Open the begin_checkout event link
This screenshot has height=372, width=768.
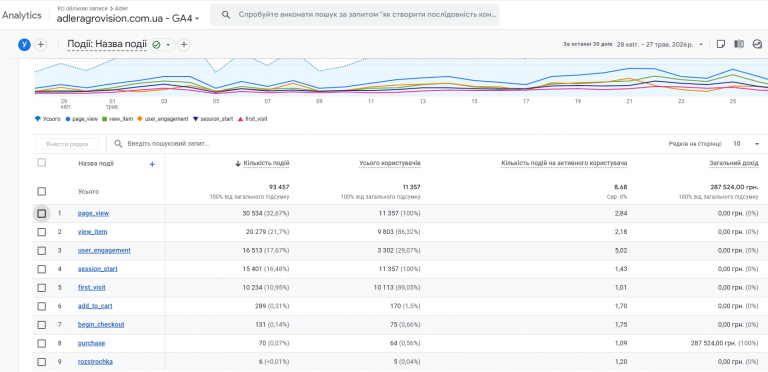pyautogui.click(x=101, y=325)
